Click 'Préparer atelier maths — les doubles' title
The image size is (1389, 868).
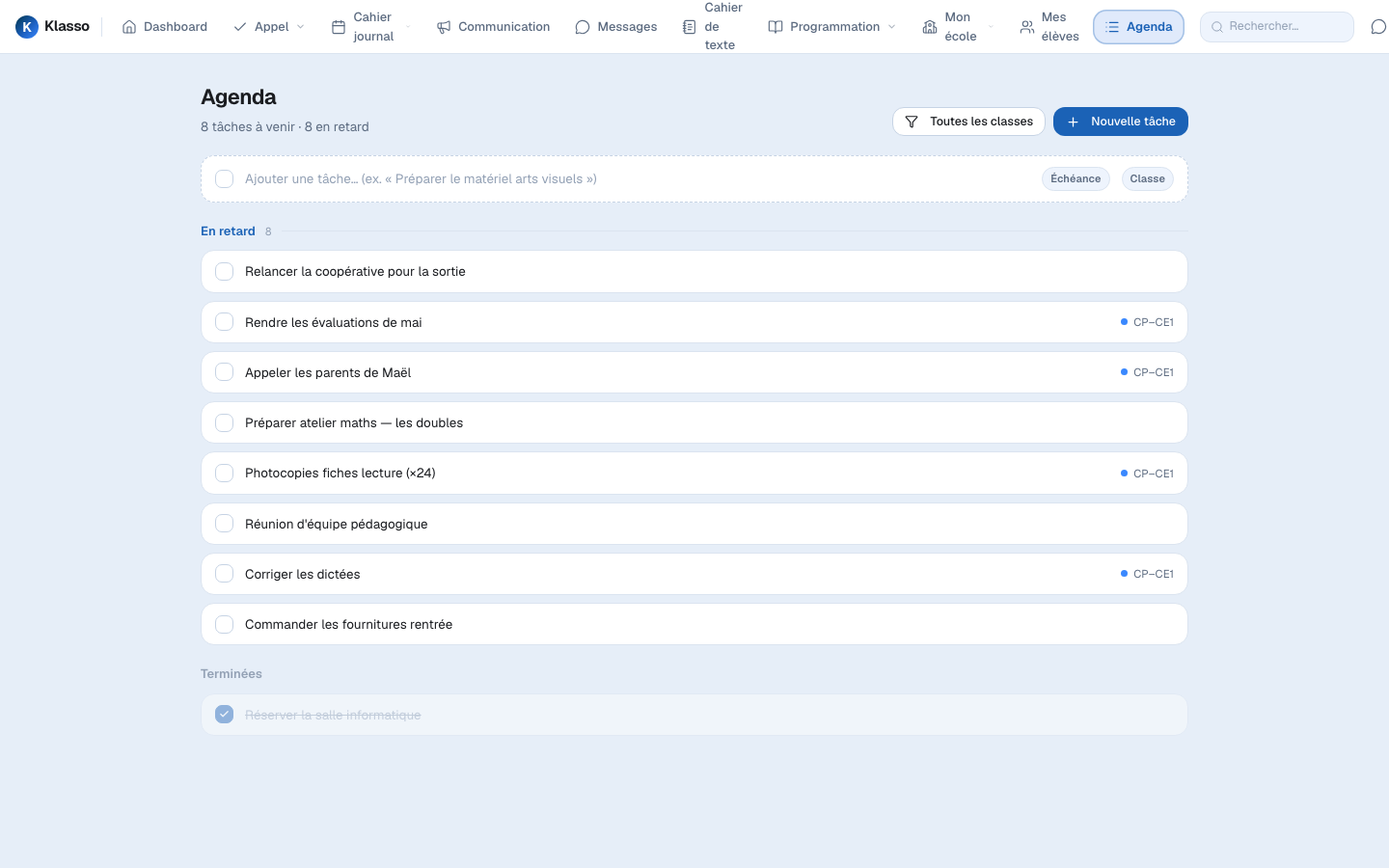tap(354, 422)
